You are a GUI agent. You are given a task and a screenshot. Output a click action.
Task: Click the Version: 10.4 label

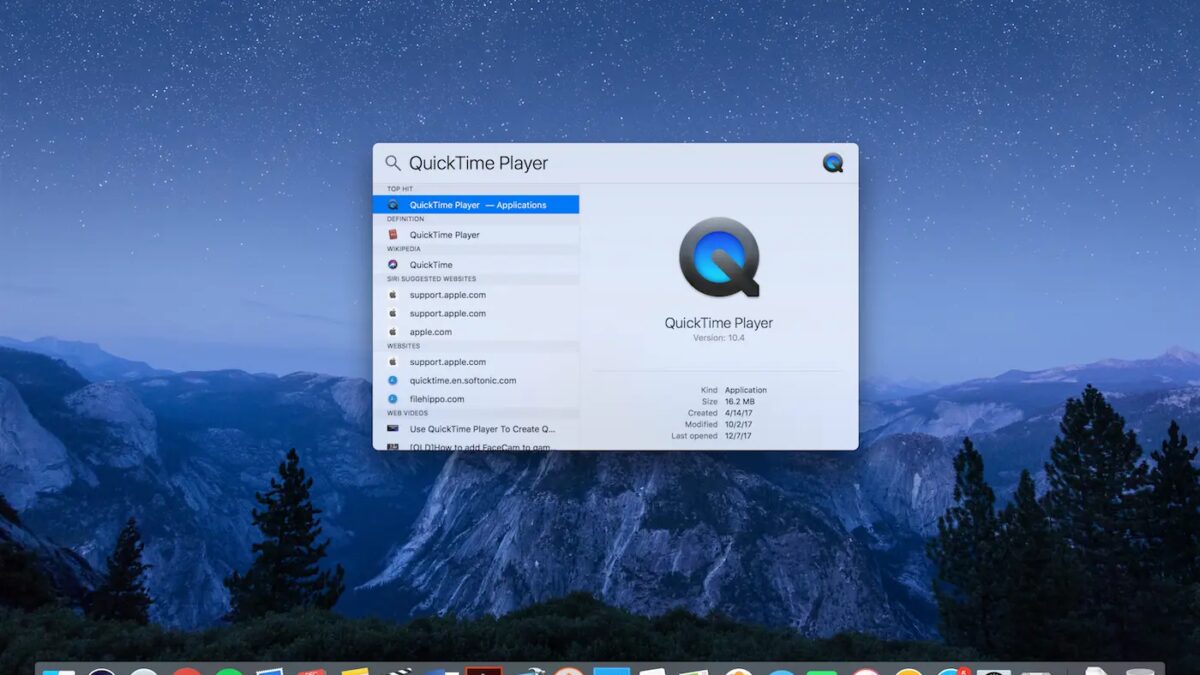click(718, 338)
